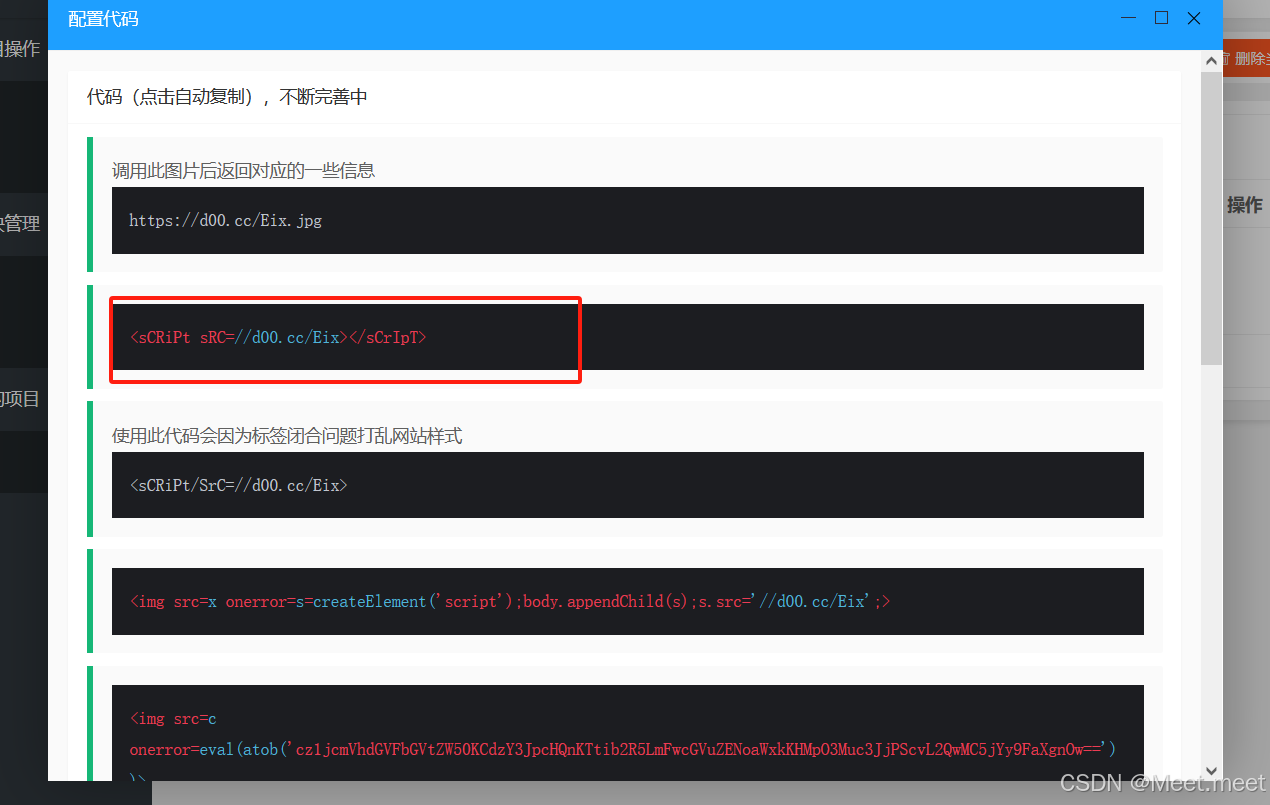Copy the img onerror eval atob code
Image resolution: width=1270 pixels, height=805 pixels.
click(627, 733)
